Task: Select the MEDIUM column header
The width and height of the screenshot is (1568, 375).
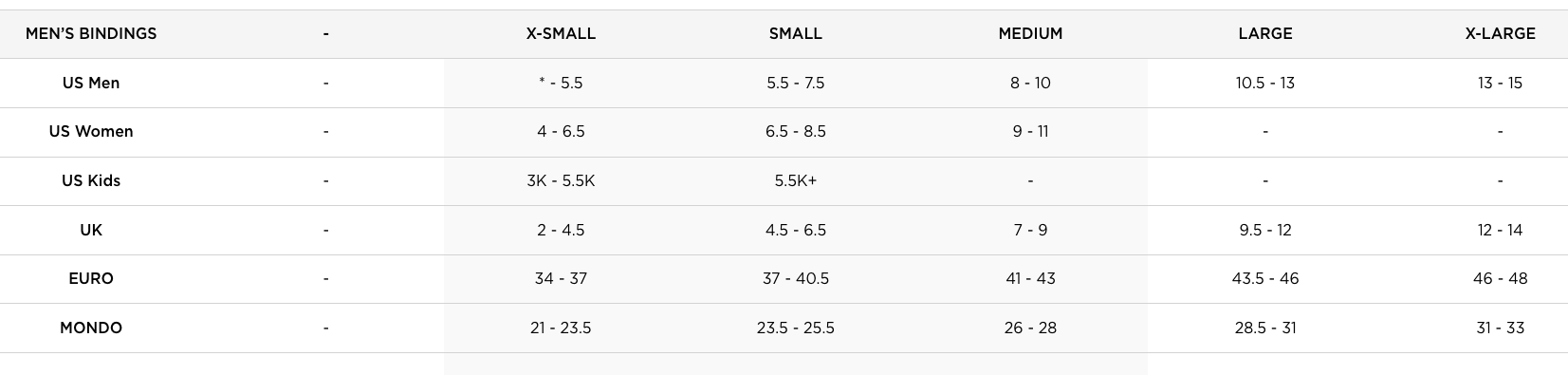Action: (1030, 33)
